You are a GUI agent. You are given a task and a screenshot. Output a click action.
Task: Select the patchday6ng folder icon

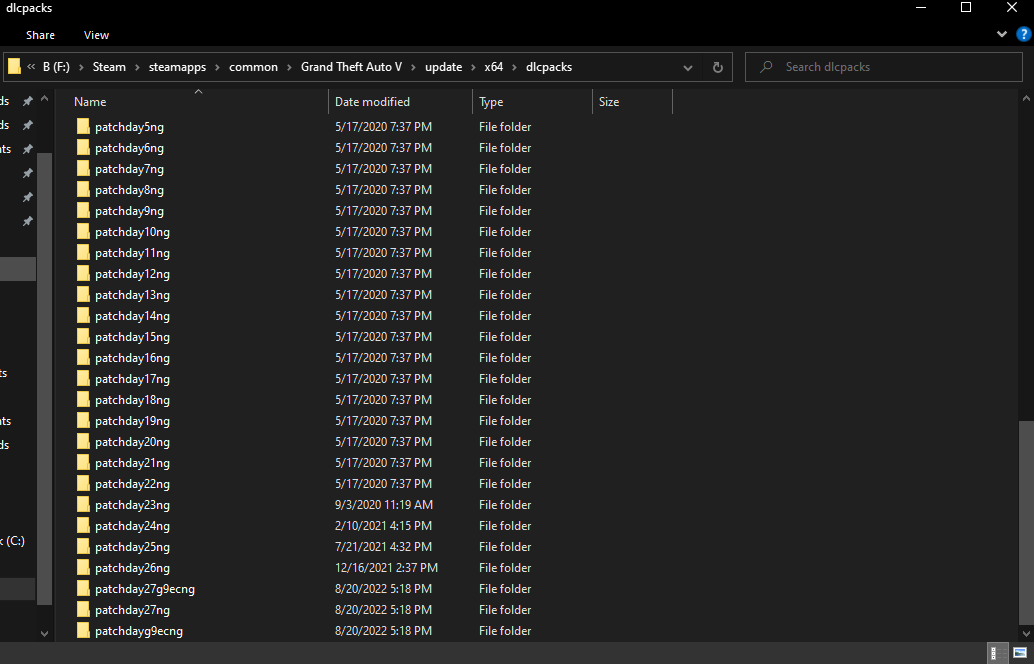[x=83, y=148]
